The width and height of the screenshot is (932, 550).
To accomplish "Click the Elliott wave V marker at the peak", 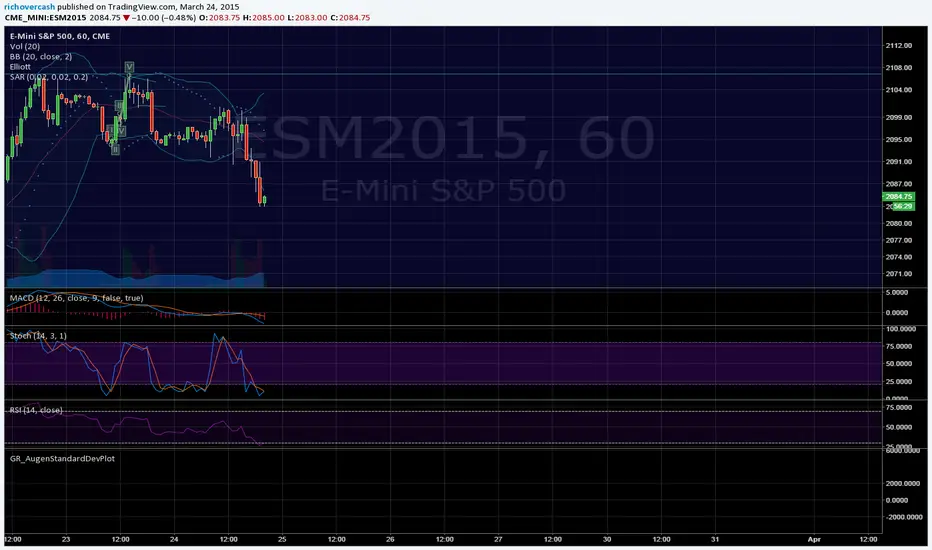I will (x=129, y=67).
